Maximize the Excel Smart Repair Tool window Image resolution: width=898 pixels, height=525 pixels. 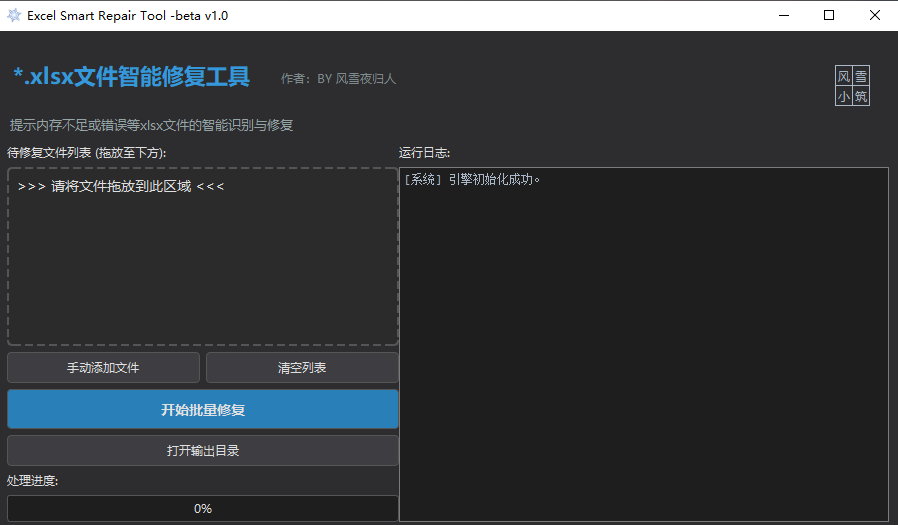coord(829,15)
